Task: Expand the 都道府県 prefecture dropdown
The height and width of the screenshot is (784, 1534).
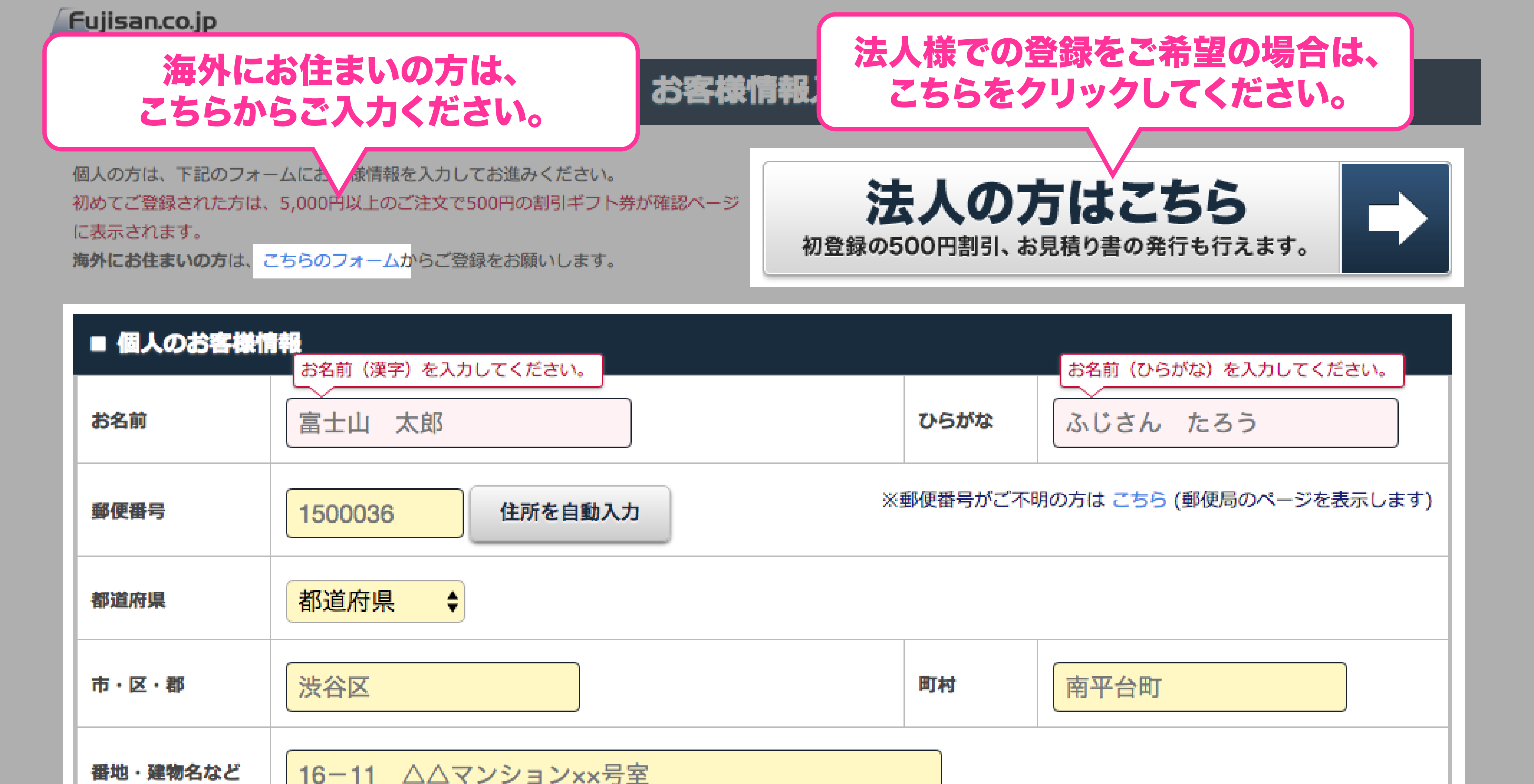Action: (375, 601)
